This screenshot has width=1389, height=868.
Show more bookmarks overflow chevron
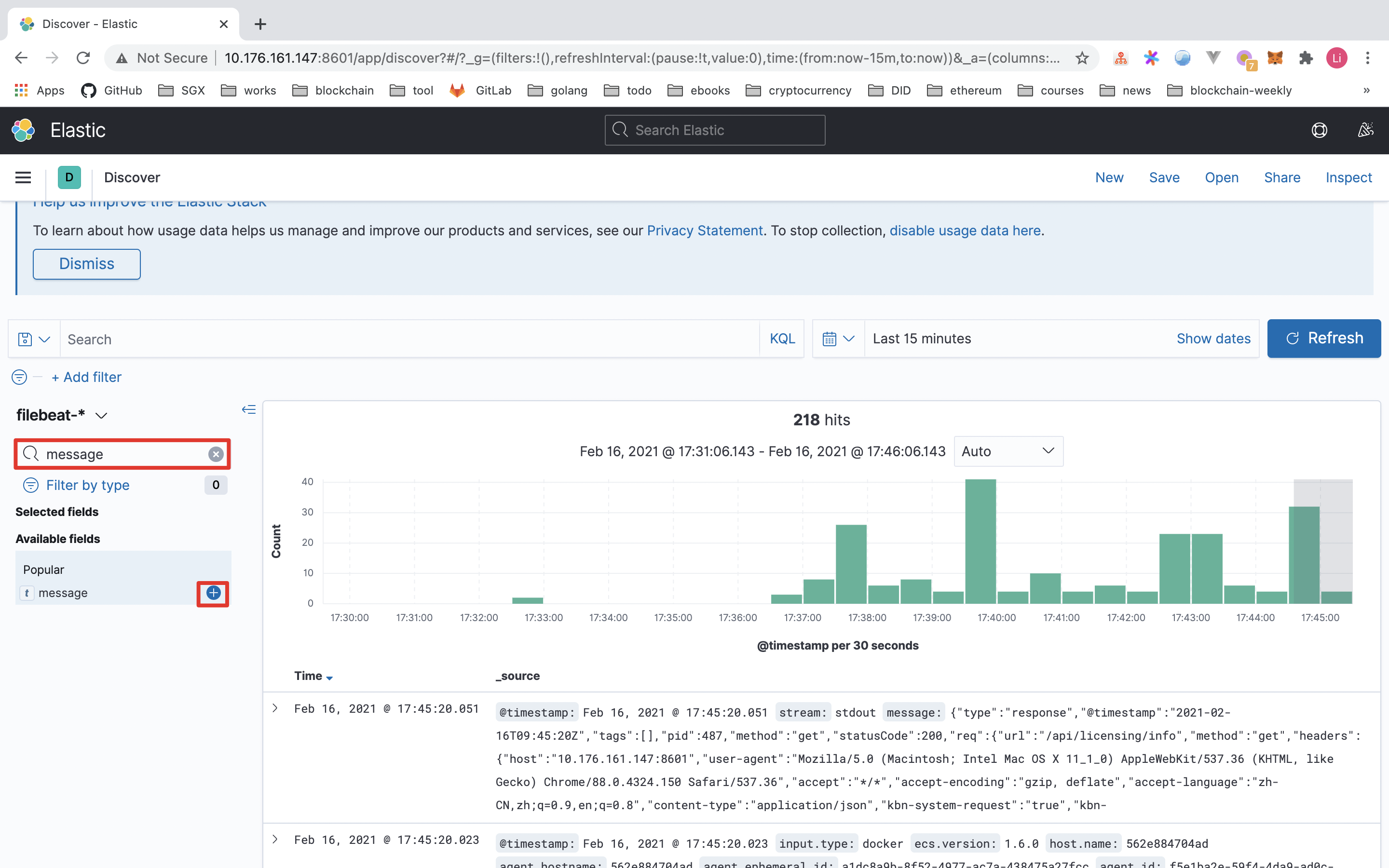coord(1367,90)
